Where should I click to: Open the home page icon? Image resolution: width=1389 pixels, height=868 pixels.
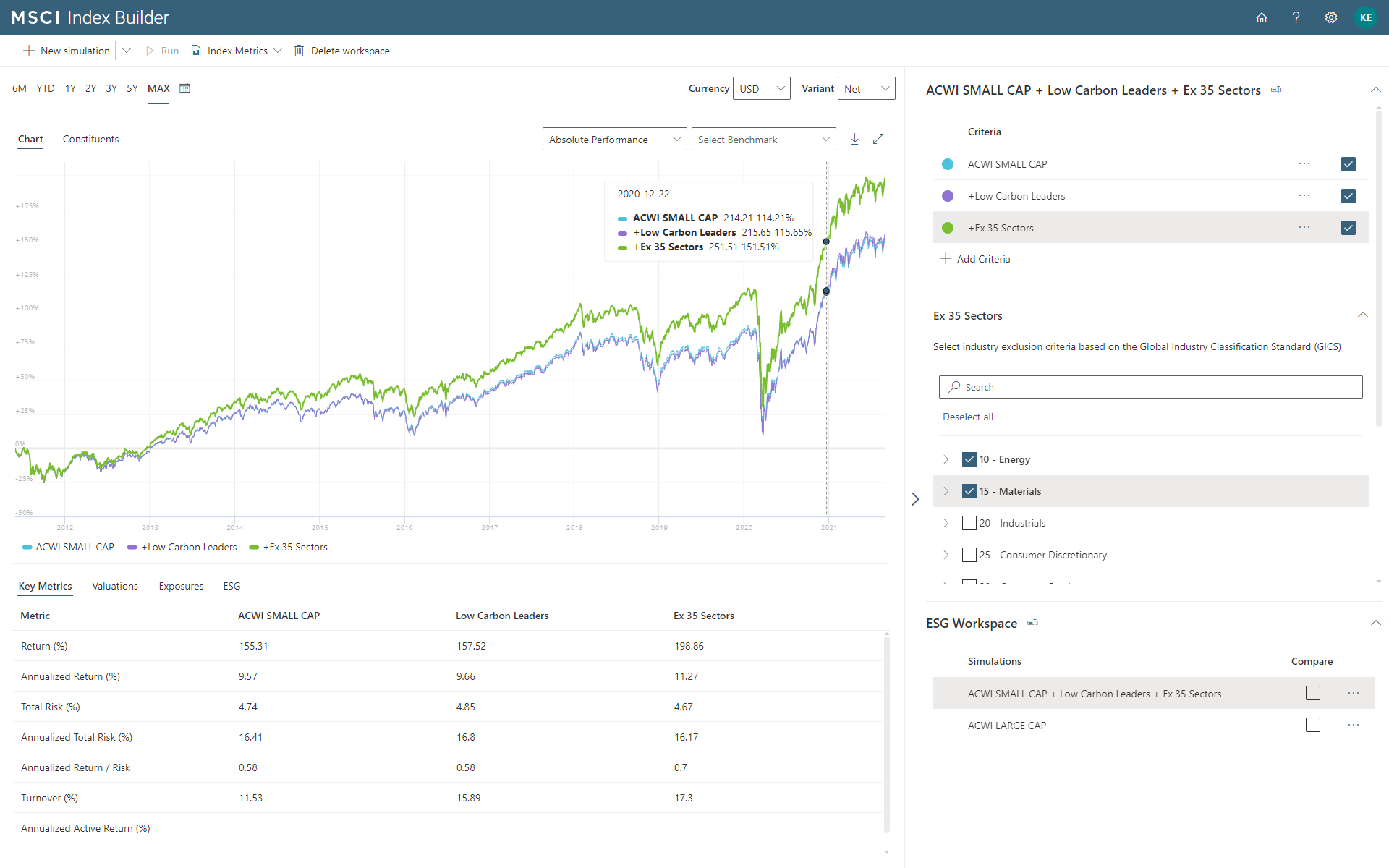pos(1262,17)
